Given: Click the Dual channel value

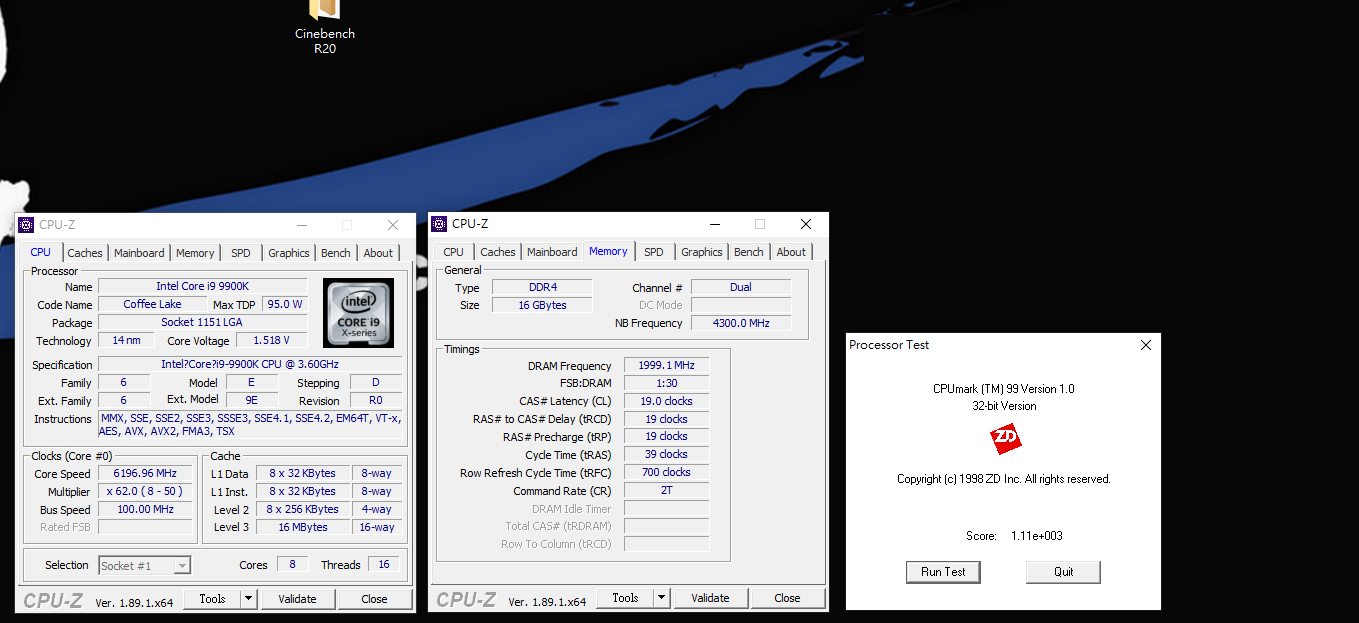Looking at the screenshot, I should tap(741, 288).
